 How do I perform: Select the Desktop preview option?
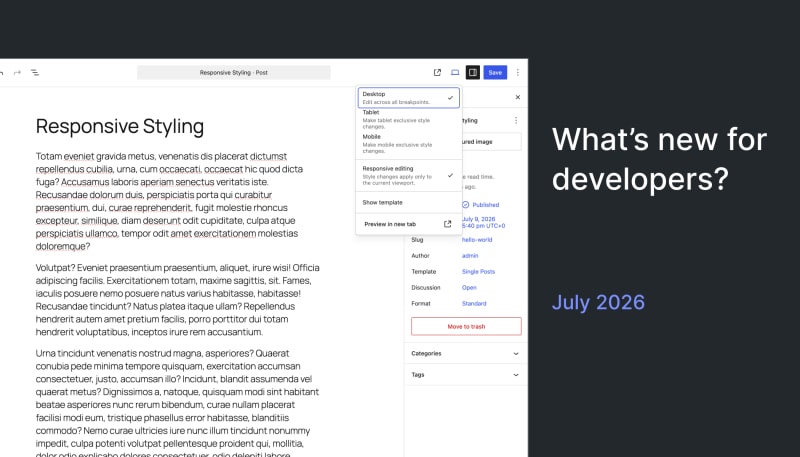(409, 97)
